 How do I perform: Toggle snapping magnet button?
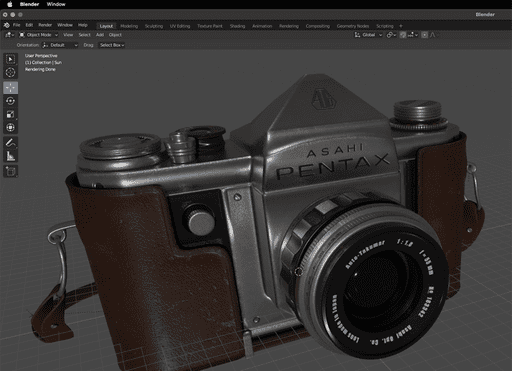(403, 35)
